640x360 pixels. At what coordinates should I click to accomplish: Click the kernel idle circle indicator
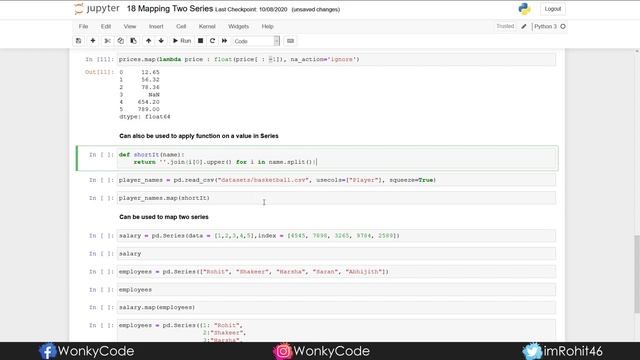(563, 27)
